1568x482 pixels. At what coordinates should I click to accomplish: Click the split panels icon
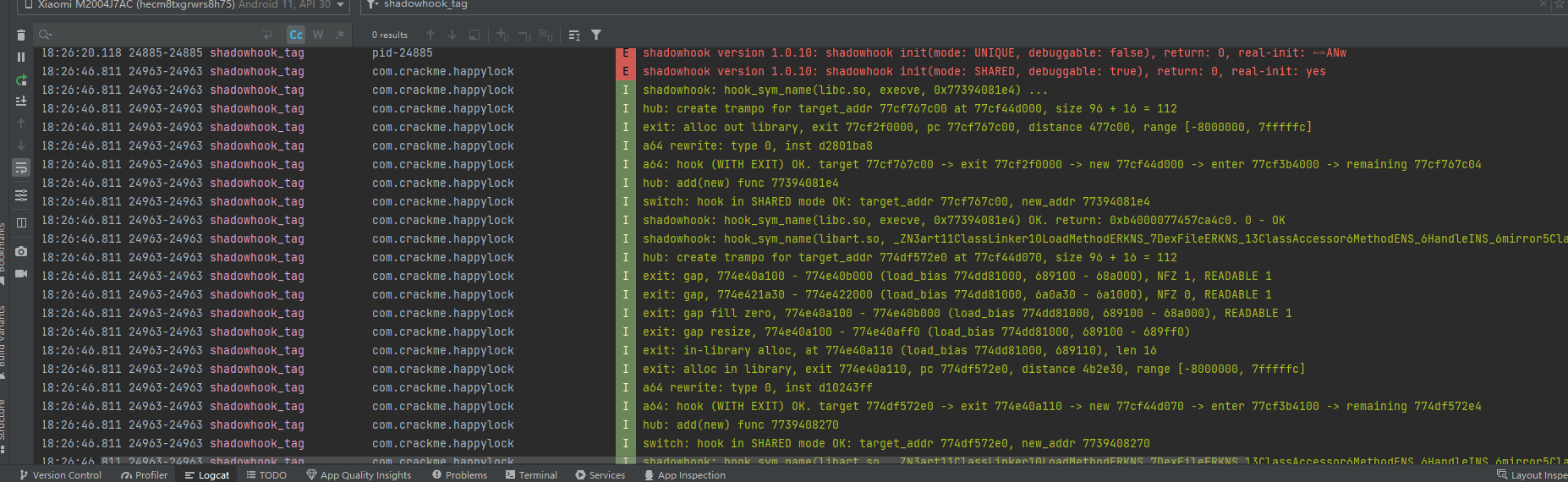pos(21,222)
